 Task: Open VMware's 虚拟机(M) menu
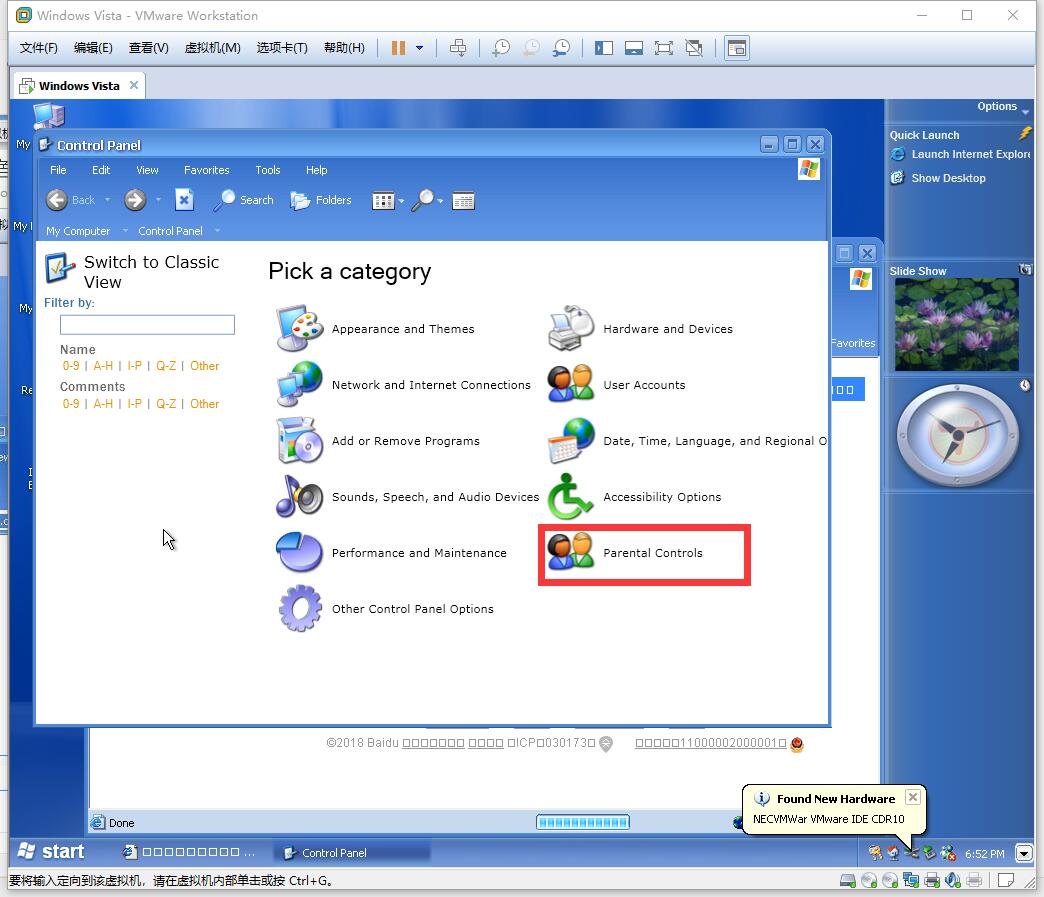(x=212, y=48)
